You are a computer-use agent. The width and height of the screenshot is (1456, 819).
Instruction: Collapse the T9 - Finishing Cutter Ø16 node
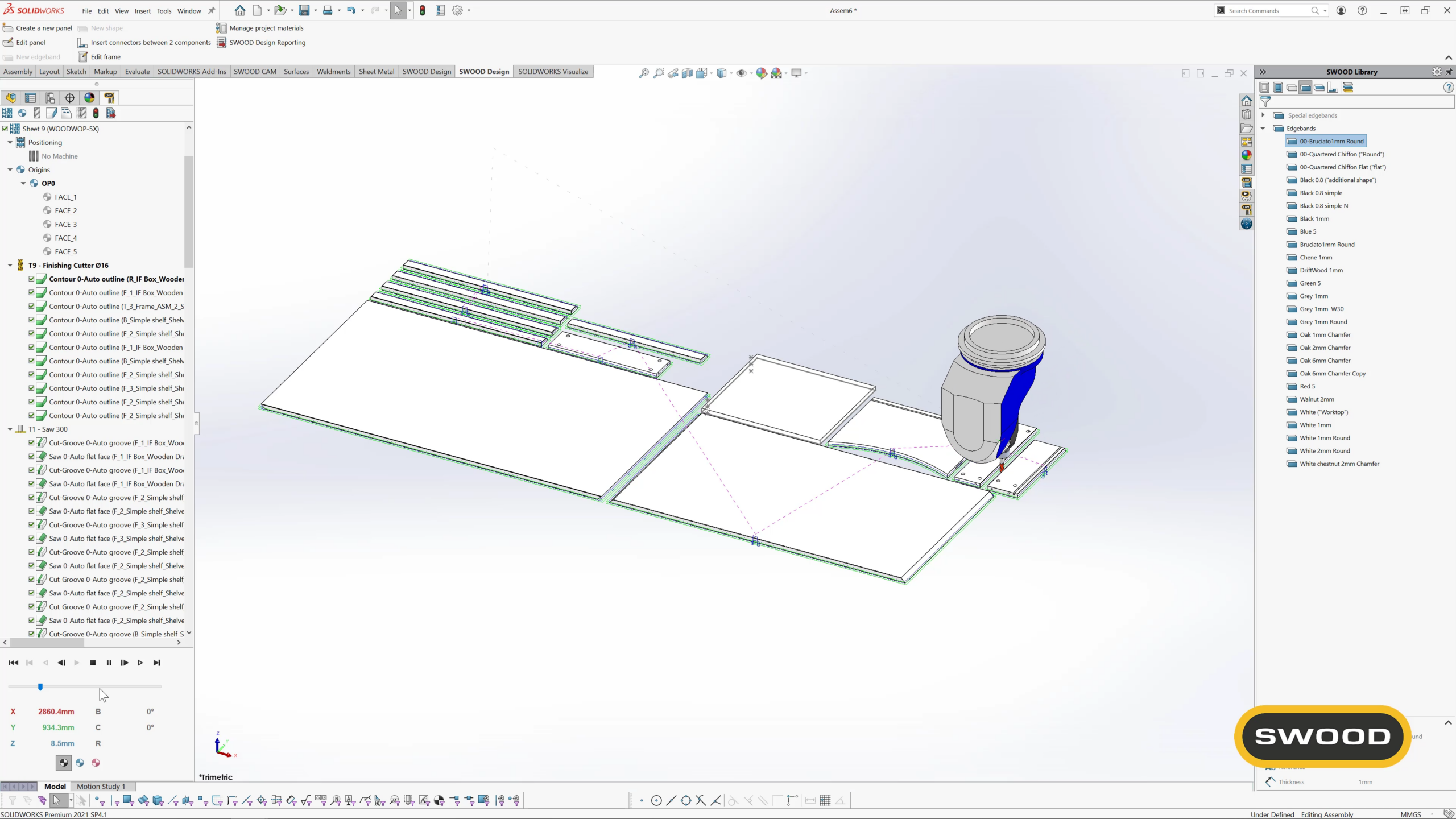pyautogui.click(x=10, y=265)
